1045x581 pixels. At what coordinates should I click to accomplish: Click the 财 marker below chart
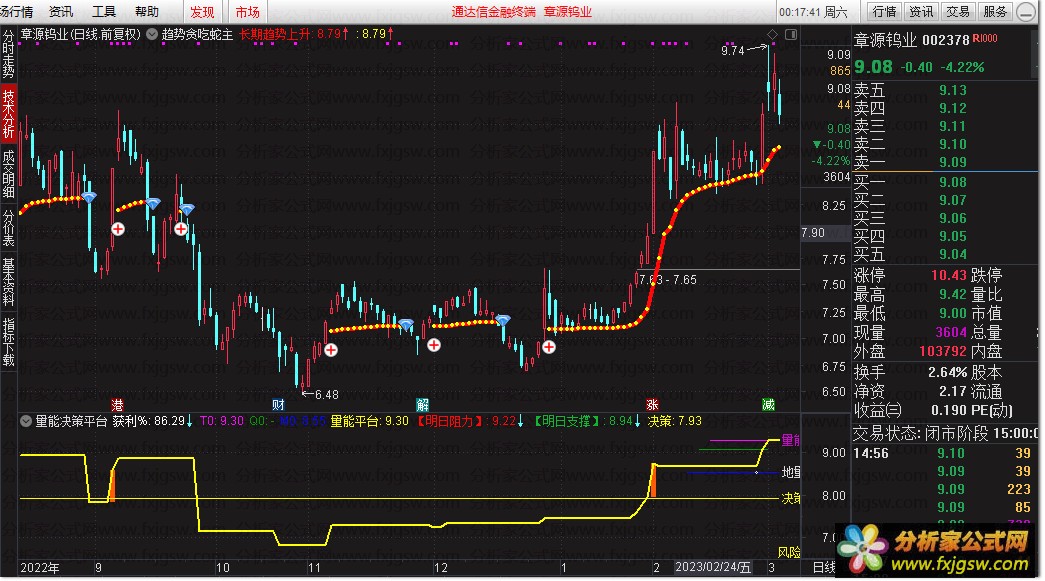279,404
